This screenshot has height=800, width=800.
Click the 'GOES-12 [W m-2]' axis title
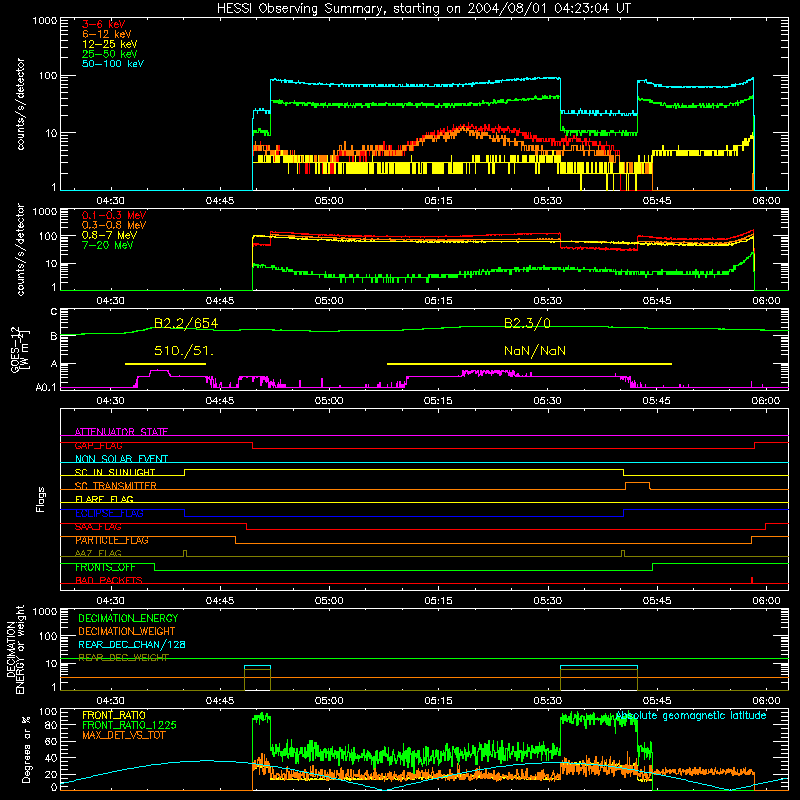[19, 349]
